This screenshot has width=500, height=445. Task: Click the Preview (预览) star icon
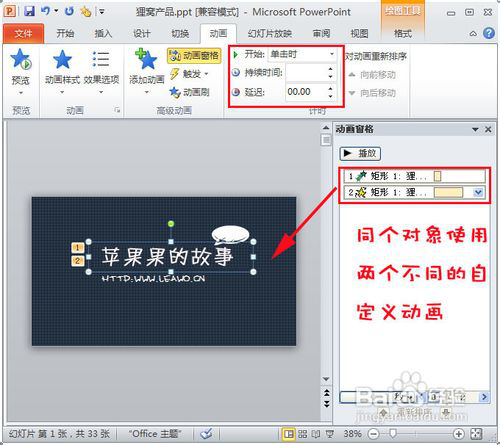click(x=21, y=59)
